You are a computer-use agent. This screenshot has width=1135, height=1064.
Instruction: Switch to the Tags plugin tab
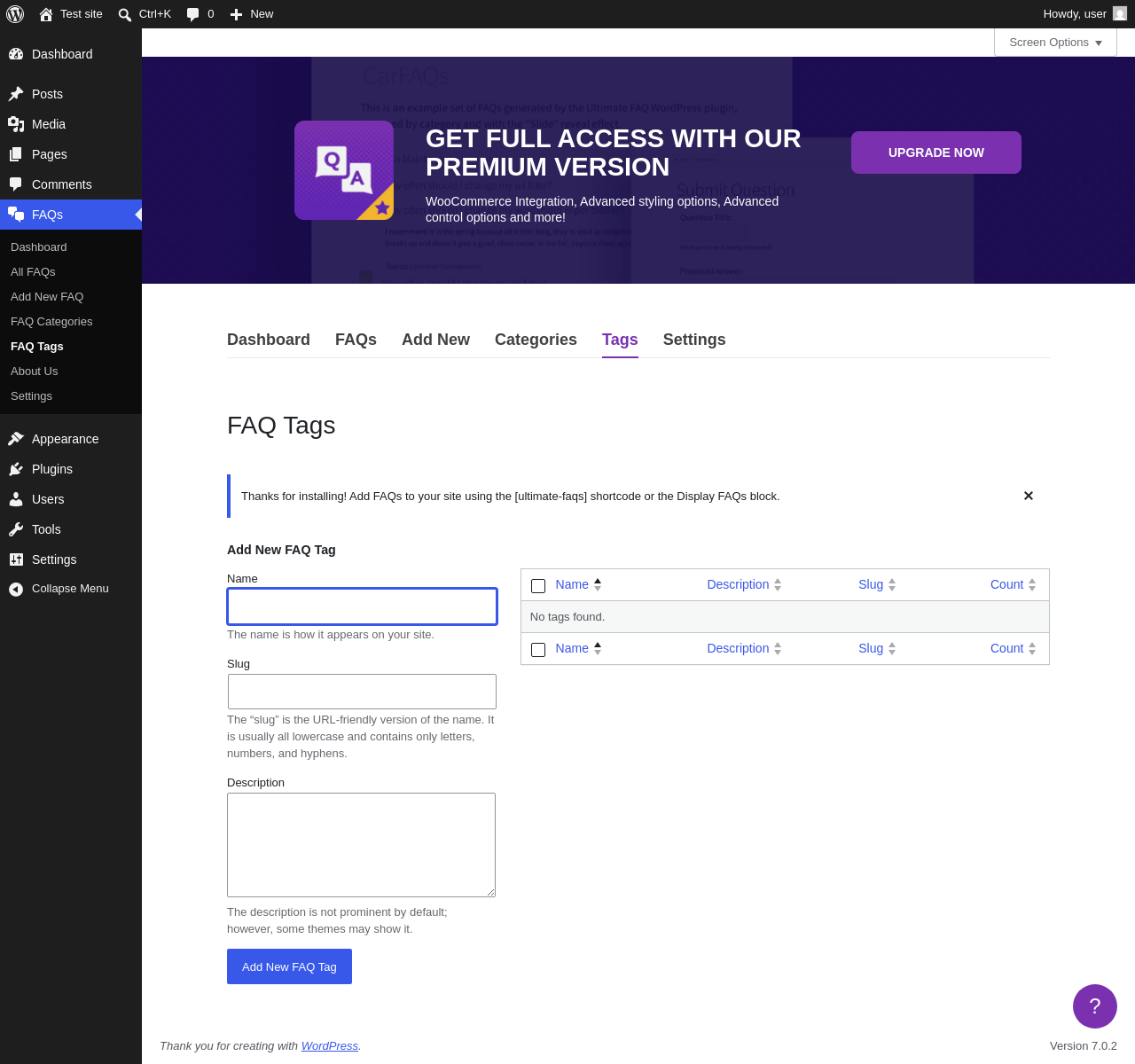tap(620, 340)
